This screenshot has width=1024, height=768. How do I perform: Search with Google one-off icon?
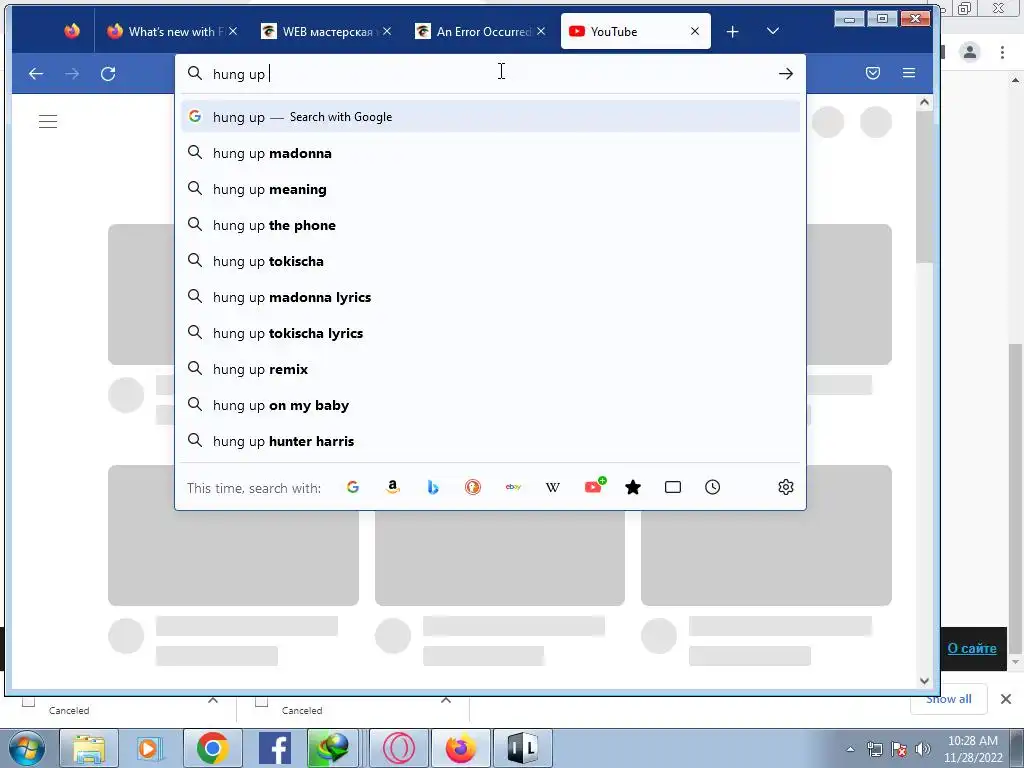point(353,487)
